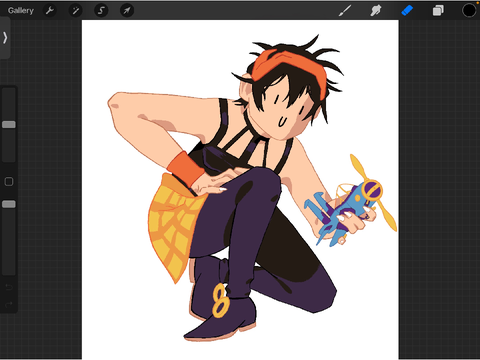This screenshot has width=480, height=360.
Task: Adjust the brush opacity slider handle
Action: (9, 204)
